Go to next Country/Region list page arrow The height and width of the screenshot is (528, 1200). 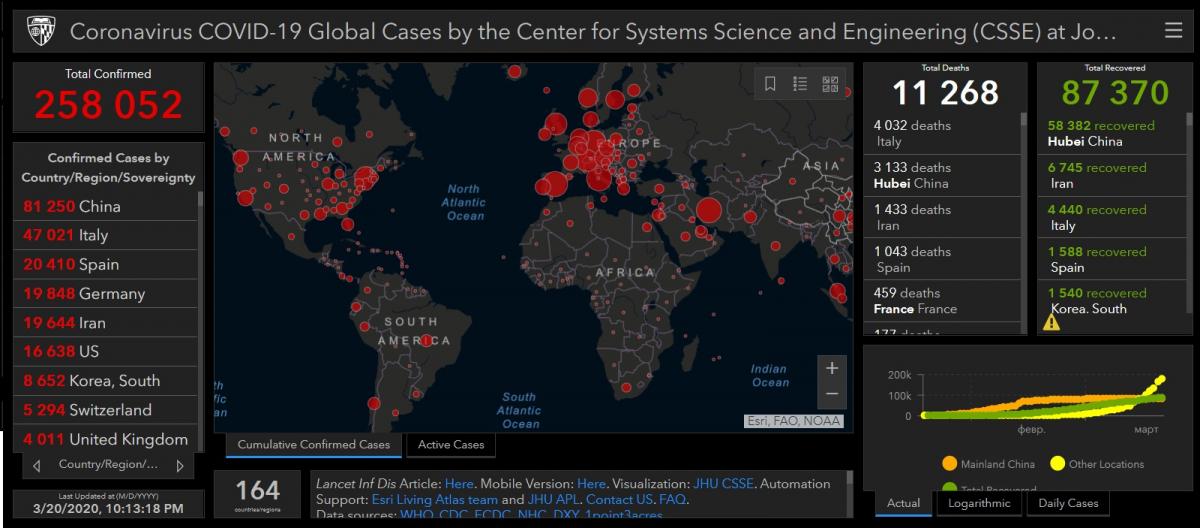click(x=180, y=465)
